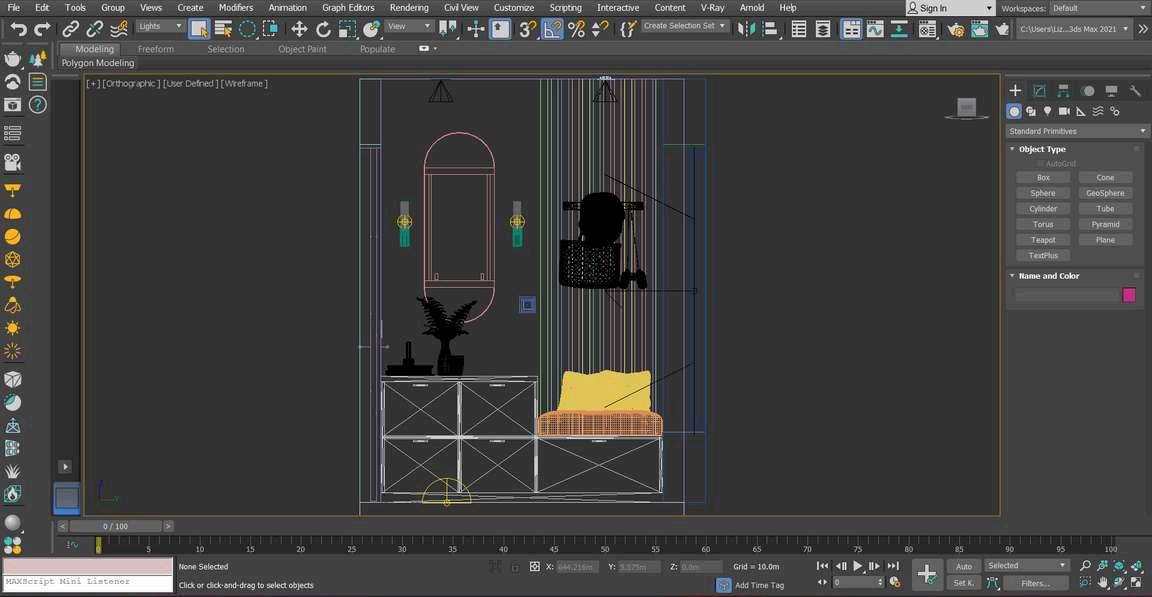Expand the Standard Primitives dropdown
1152x597 pixels.
pos(1077,131)
